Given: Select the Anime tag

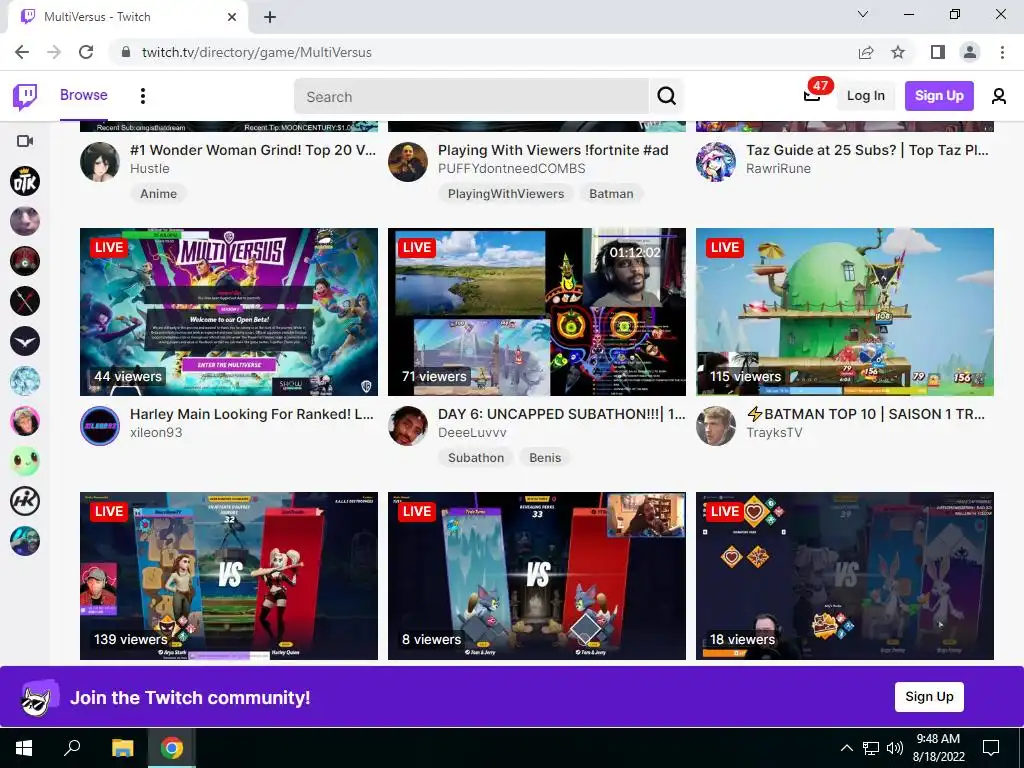Looking at the screenshot, I should (158, 194).
